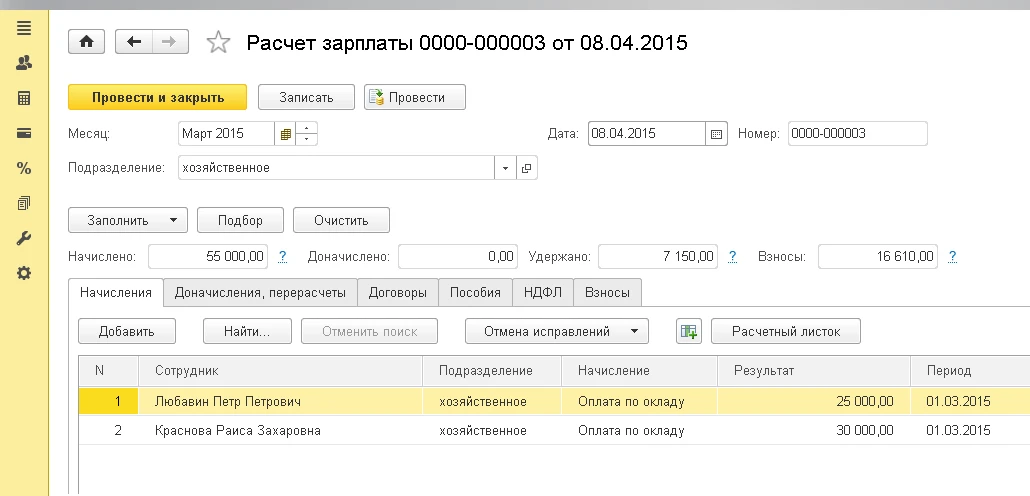The width and height of the screenshot is (1030, 496).
Task: Go to the home page icon
Action: tap(86, 42)
